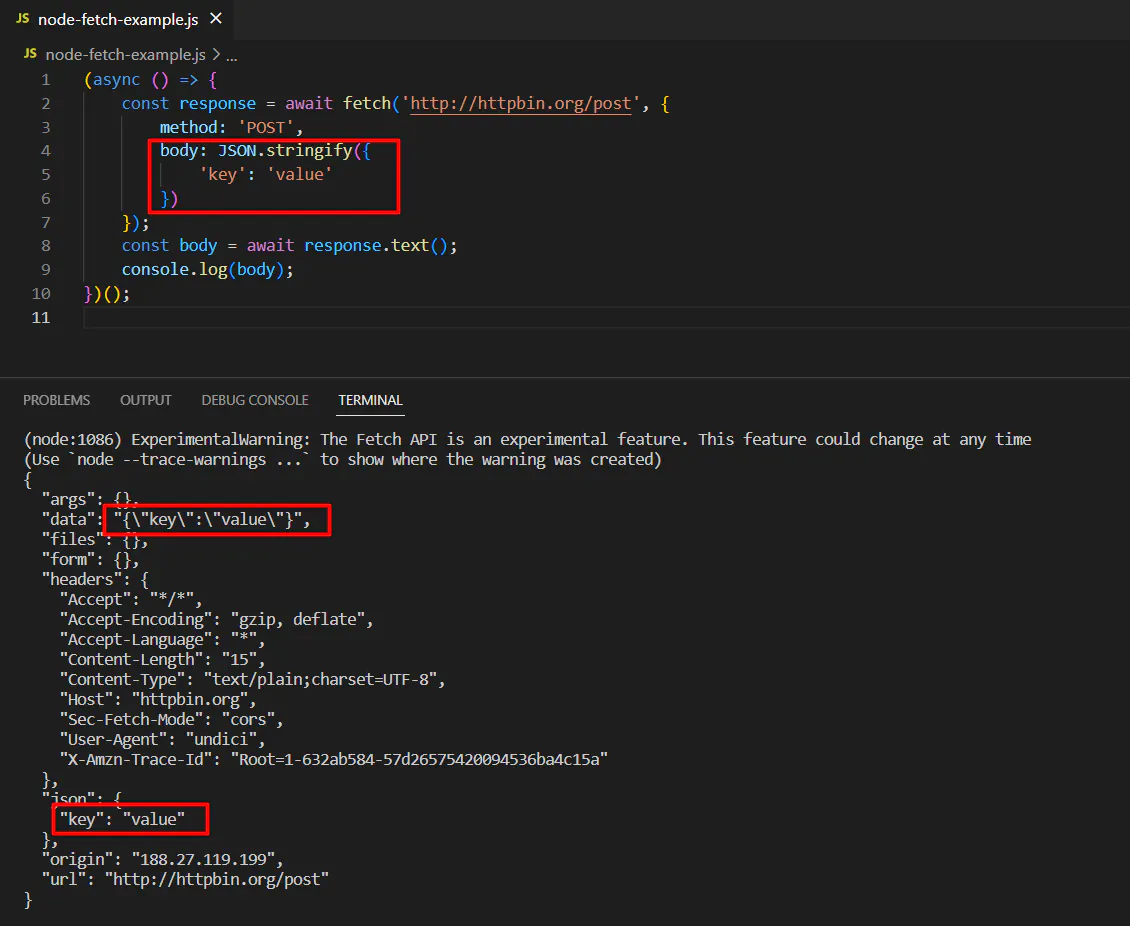Select the TERMINAL panel tab
Screen dimensions: 1130x926
(x=370, y=400)
